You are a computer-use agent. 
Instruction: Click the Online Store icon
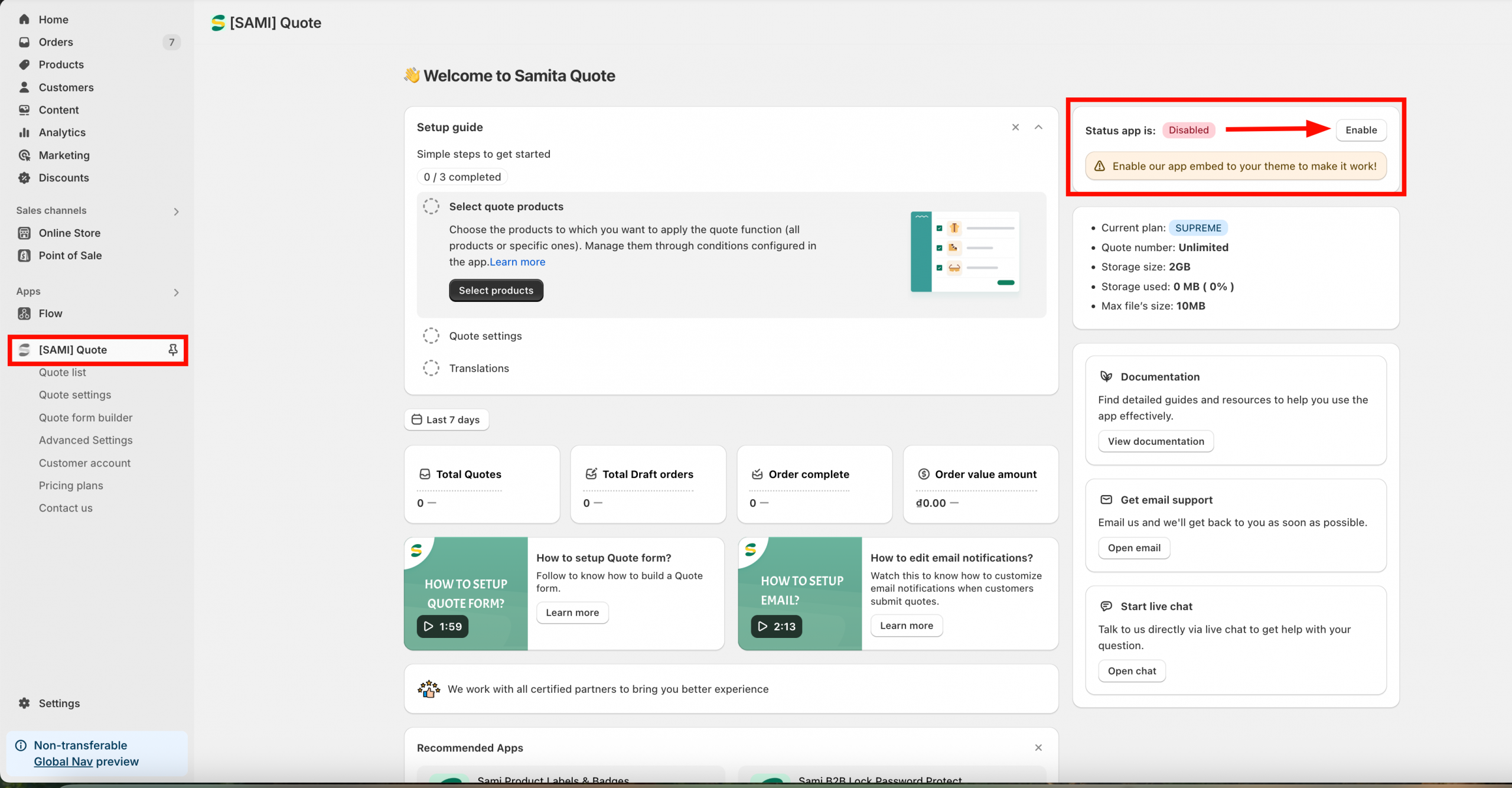point(24,233)
